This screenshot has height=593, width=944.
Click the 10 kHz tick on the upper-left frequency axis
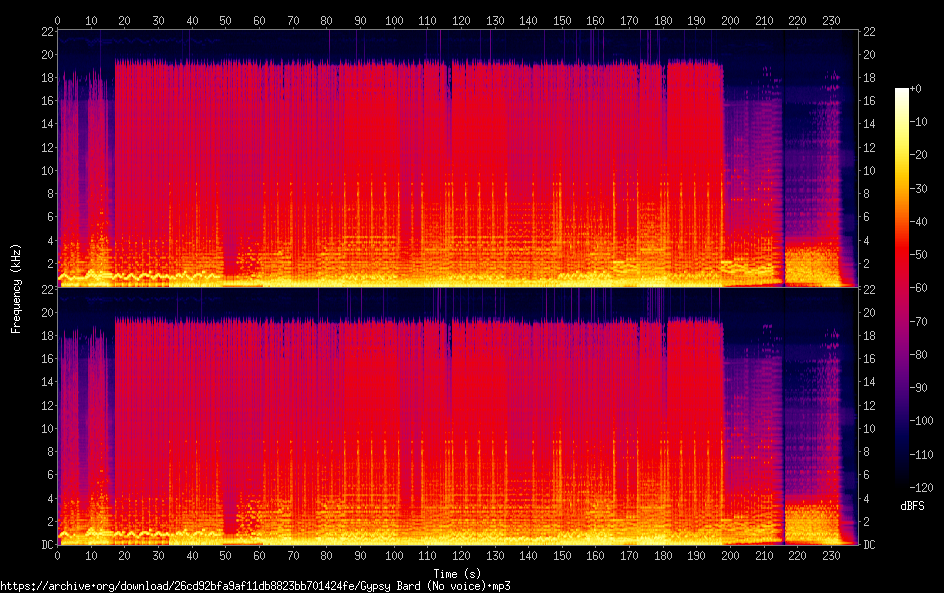[45, 170]
